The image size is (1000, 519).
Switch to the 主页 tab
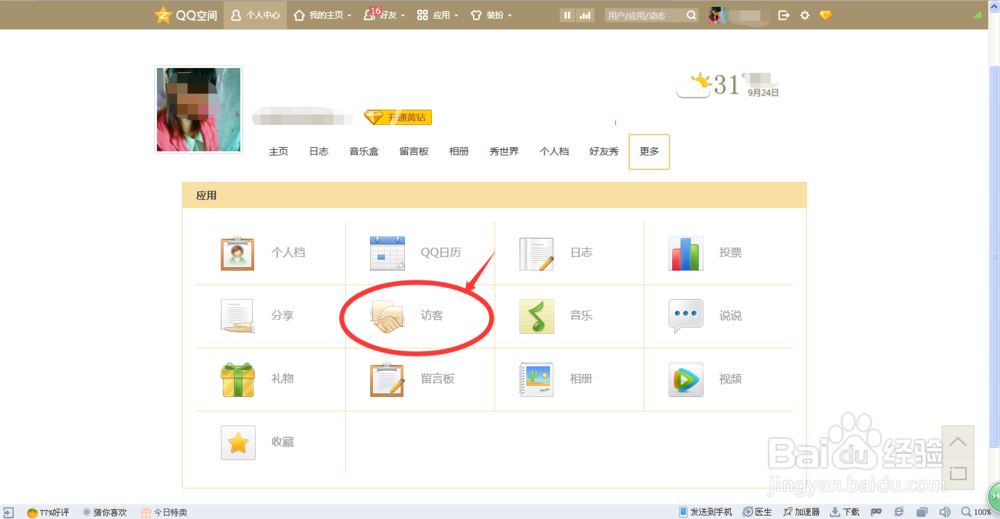pyautogui.click(x=278, y=152)
